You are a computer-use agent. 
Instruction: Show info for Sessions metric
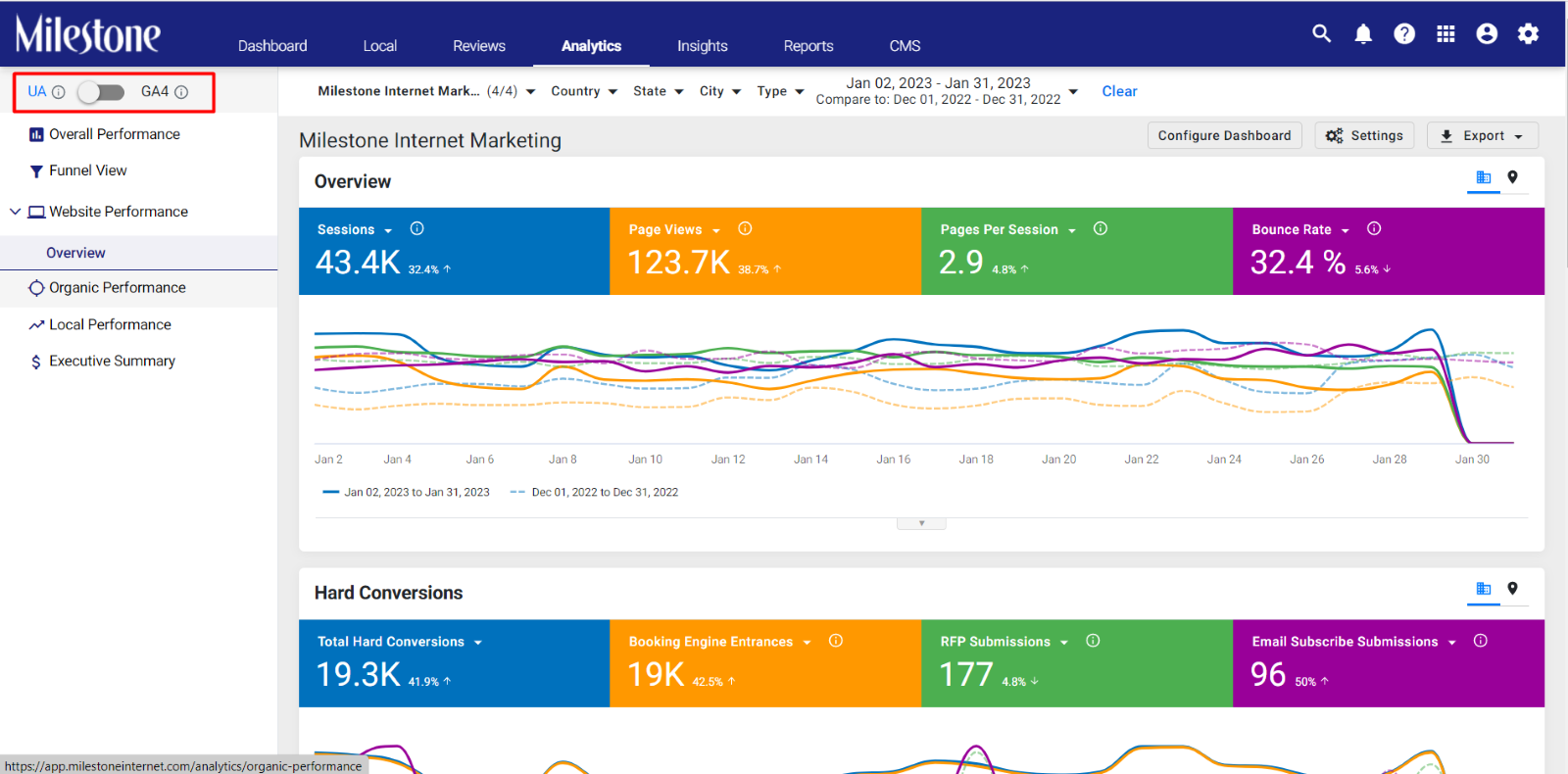[x=417, y=228]
